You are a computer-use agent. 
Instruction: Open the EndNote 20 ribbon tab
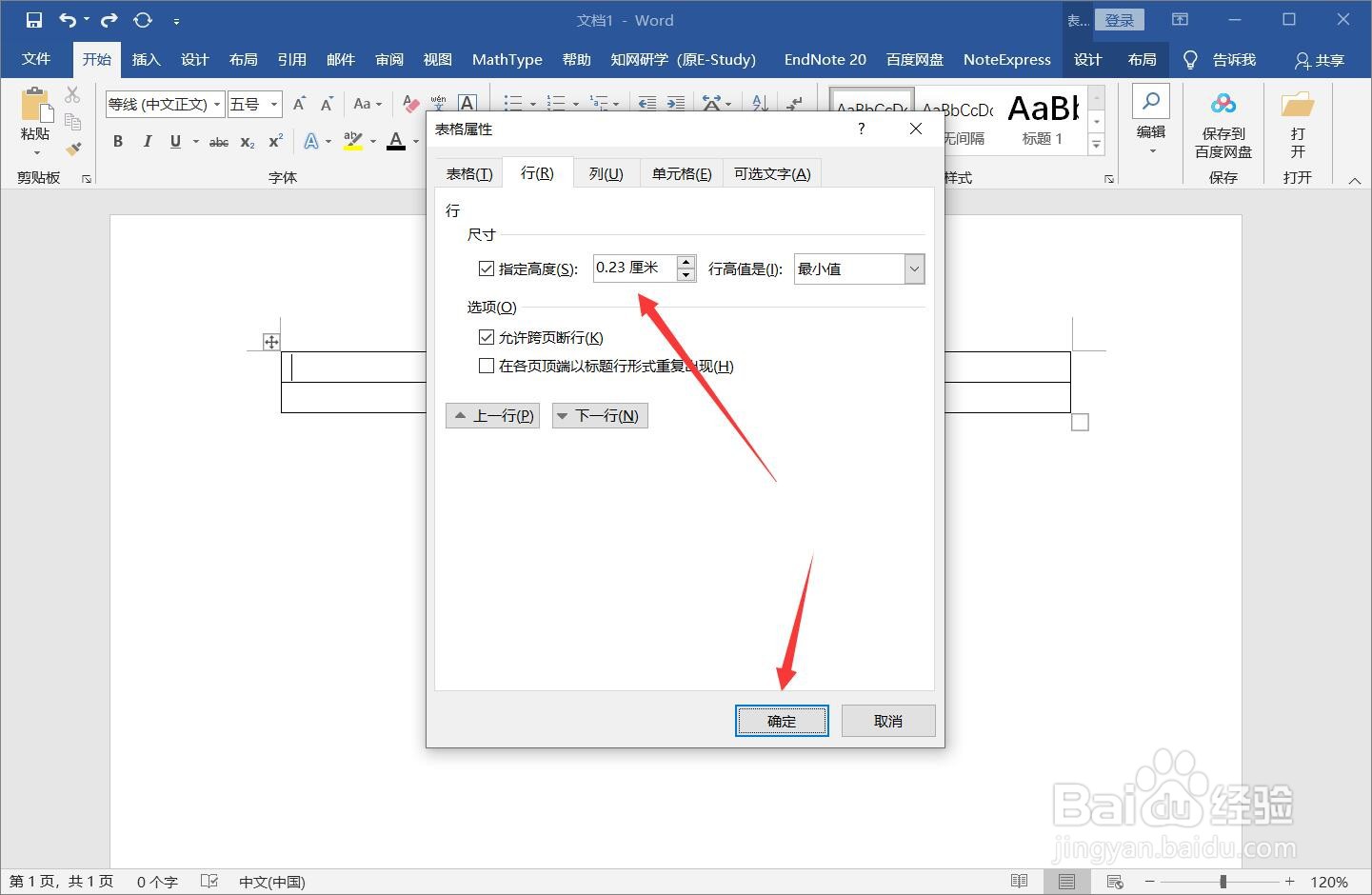(x=824, y=59)
